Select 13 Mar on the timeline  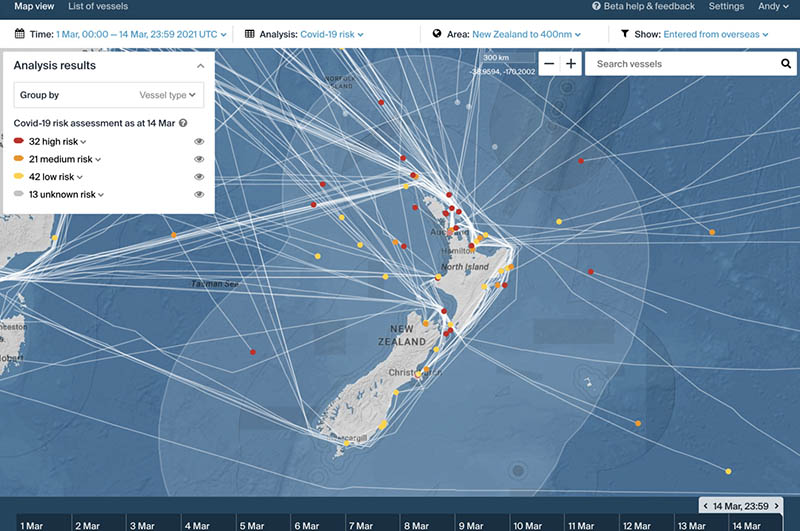click(702, 523)
